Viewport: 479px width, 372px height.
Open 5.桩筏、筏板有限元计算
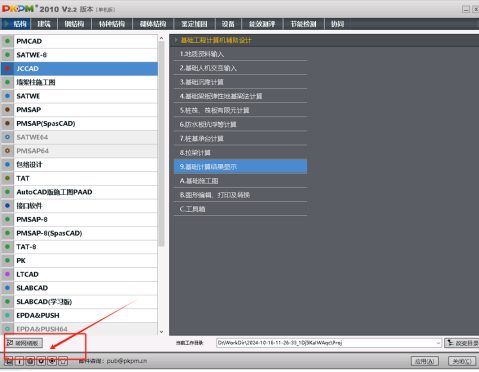click(x=240, y=110)
